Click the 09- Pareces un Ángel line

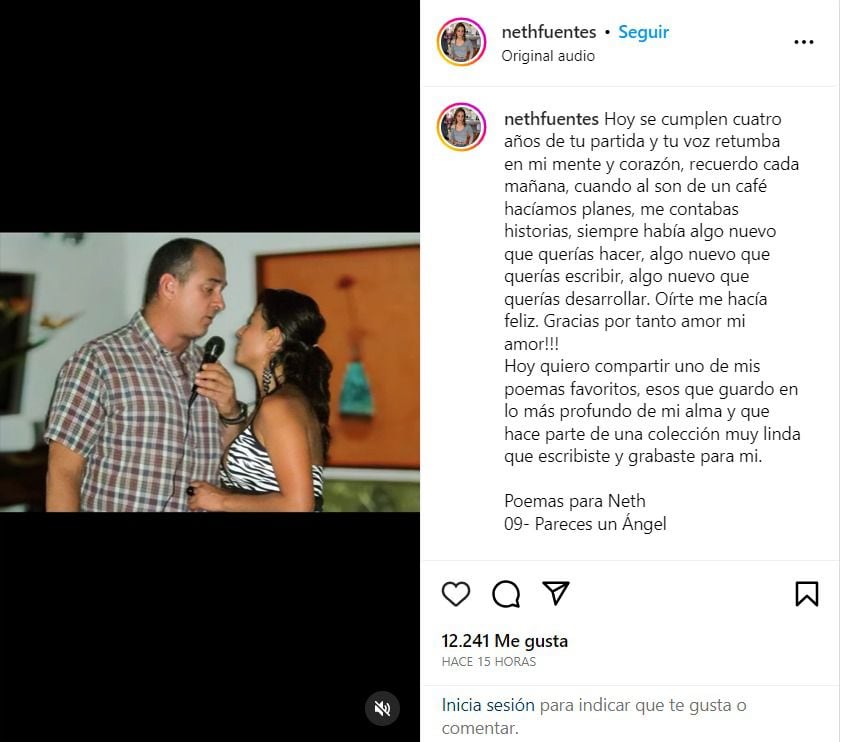point(585,524)
